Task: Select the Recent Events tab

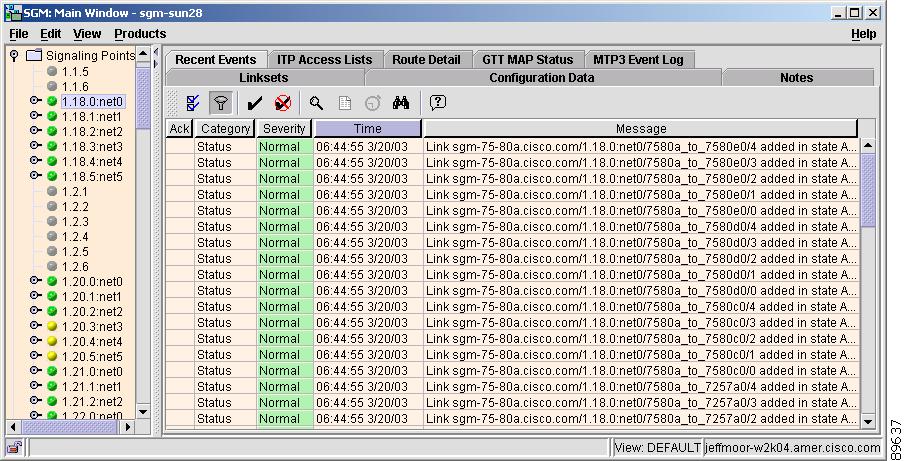Action: coord(216,60)
